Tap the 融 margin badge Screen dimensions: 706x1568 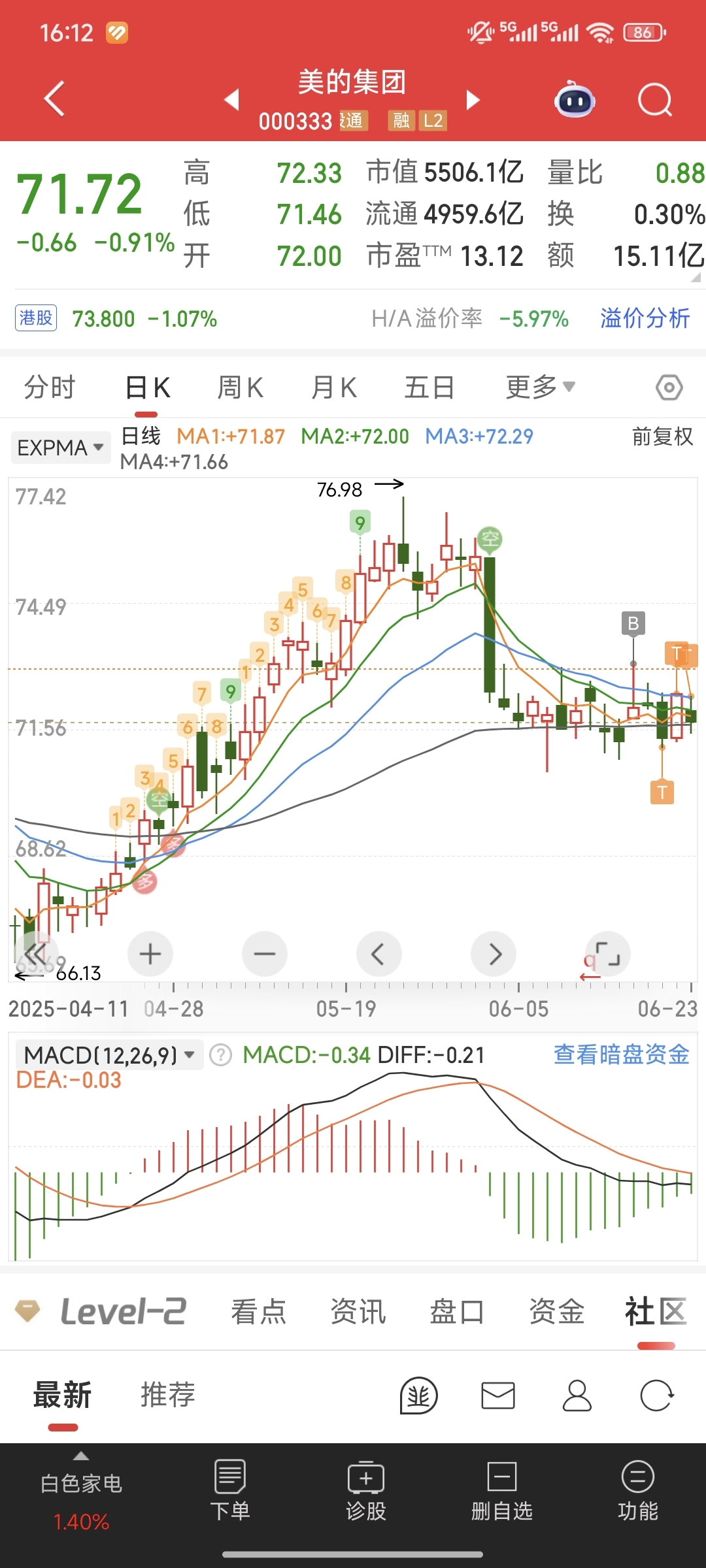[x=401, y=120]
